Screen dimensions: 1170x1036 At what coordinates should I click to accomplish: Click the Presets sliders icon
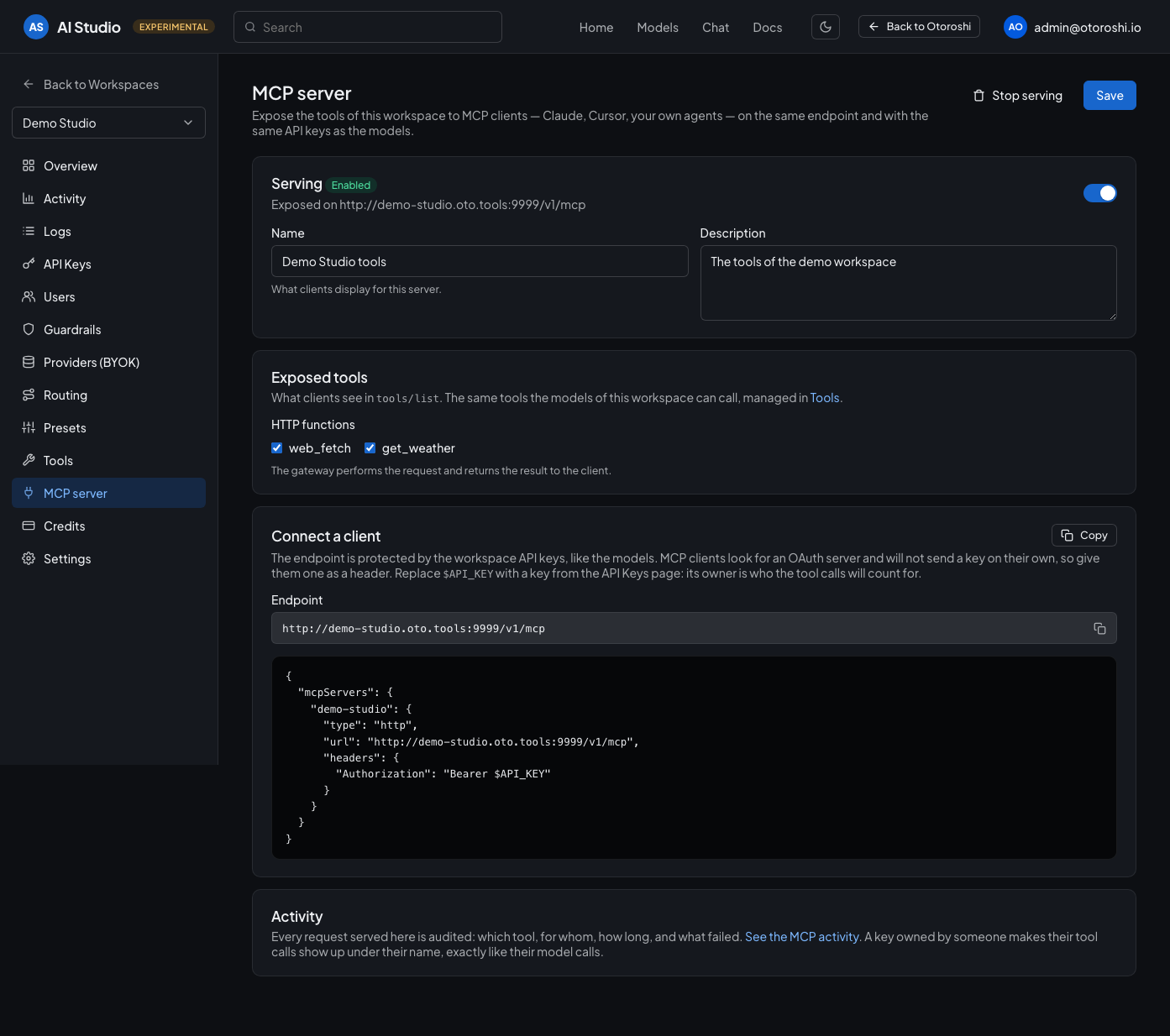point(29,427)
